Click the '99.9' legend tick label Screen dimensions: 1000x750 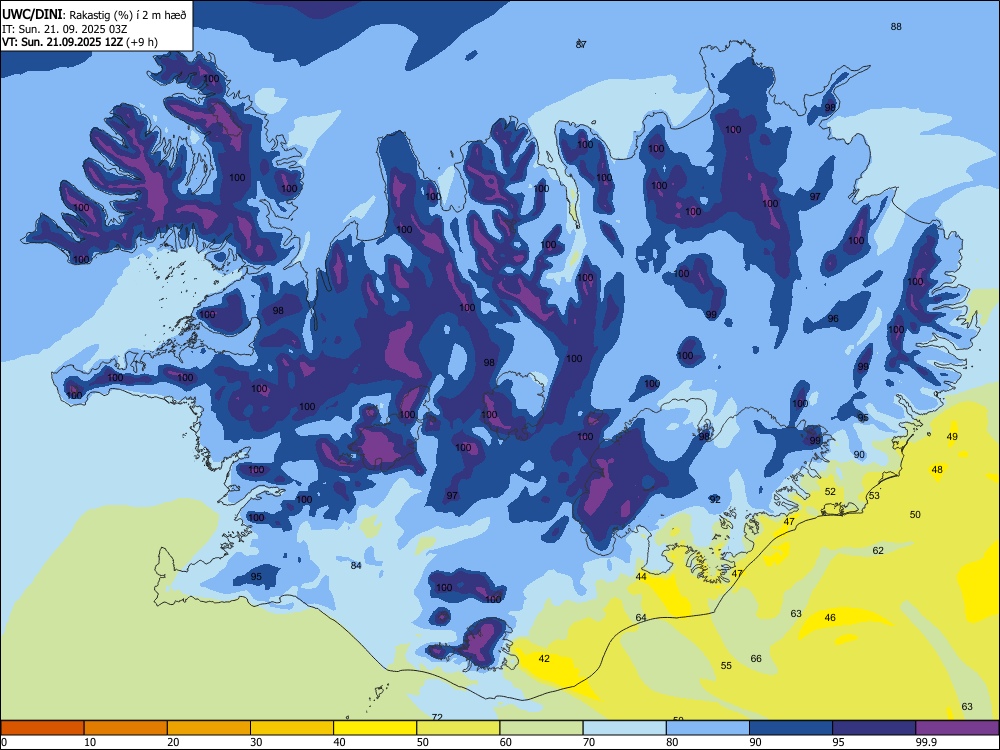pos(925,742)
